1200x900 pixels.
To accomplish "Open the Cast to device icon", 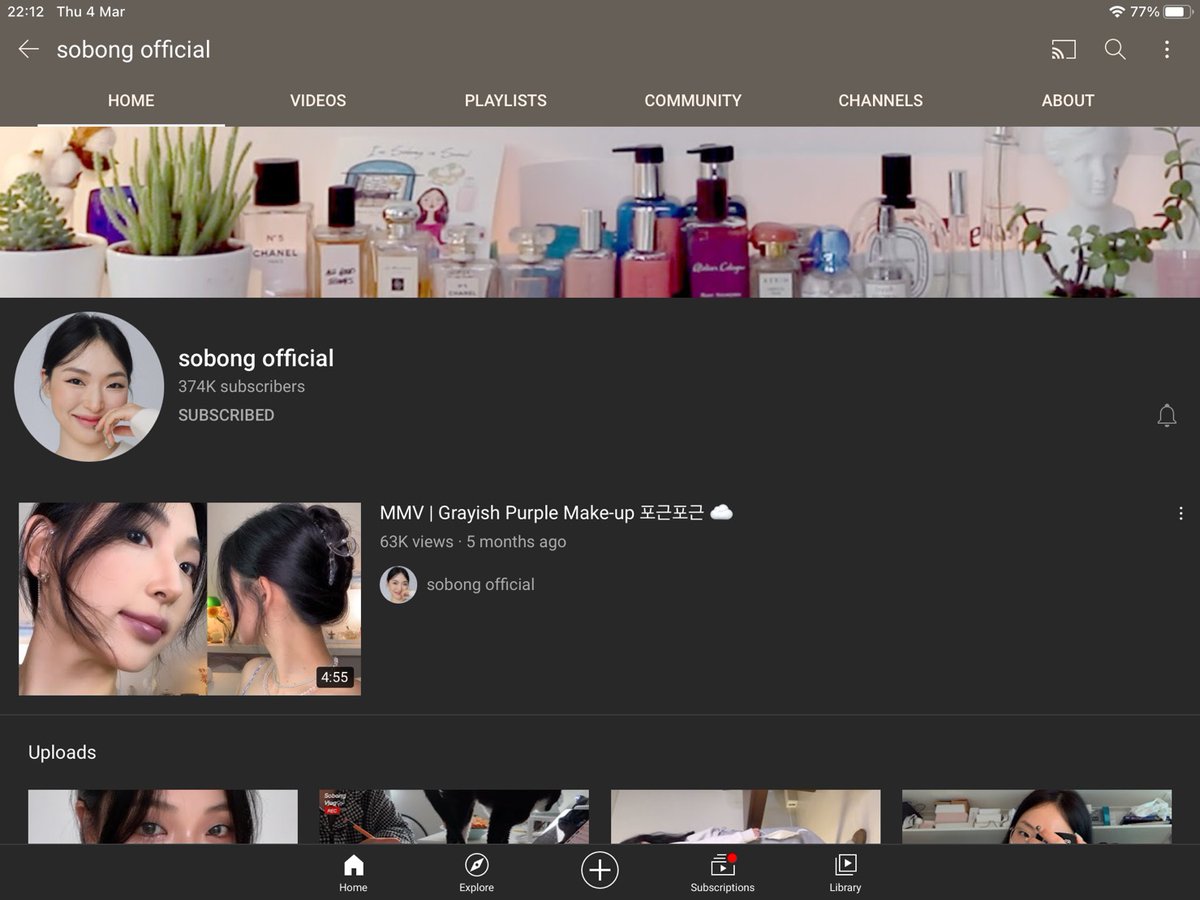I will point(1064,49).
